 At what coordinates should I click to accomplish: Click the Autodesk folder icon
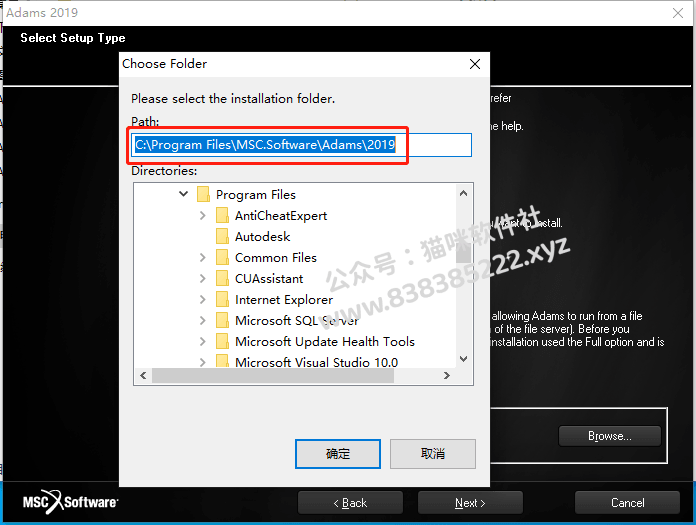[222, 236]
